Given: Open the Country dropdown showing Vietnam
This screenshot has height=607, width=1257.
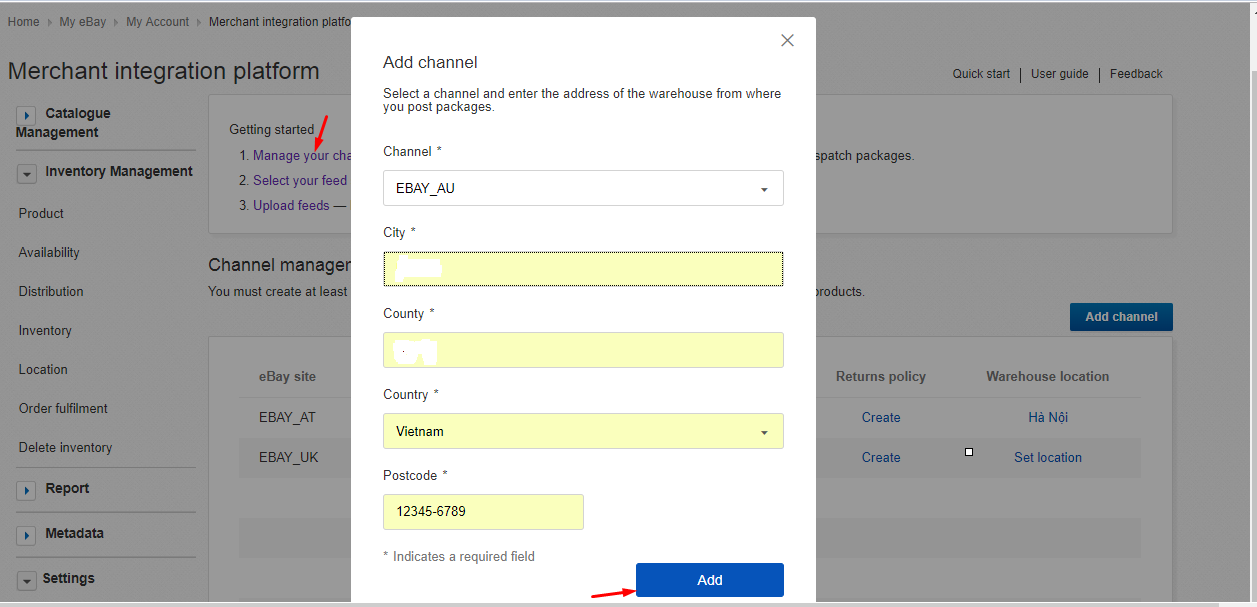Looking at the screenshot, I should pyautogui.click(x=583, y=431).
